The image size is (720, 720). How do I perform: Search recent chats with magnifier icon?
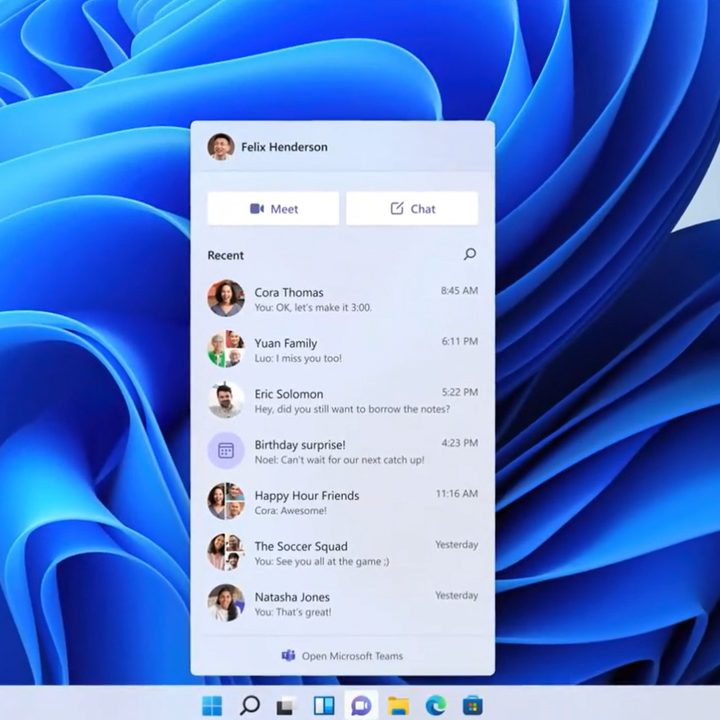pos(469,254)
